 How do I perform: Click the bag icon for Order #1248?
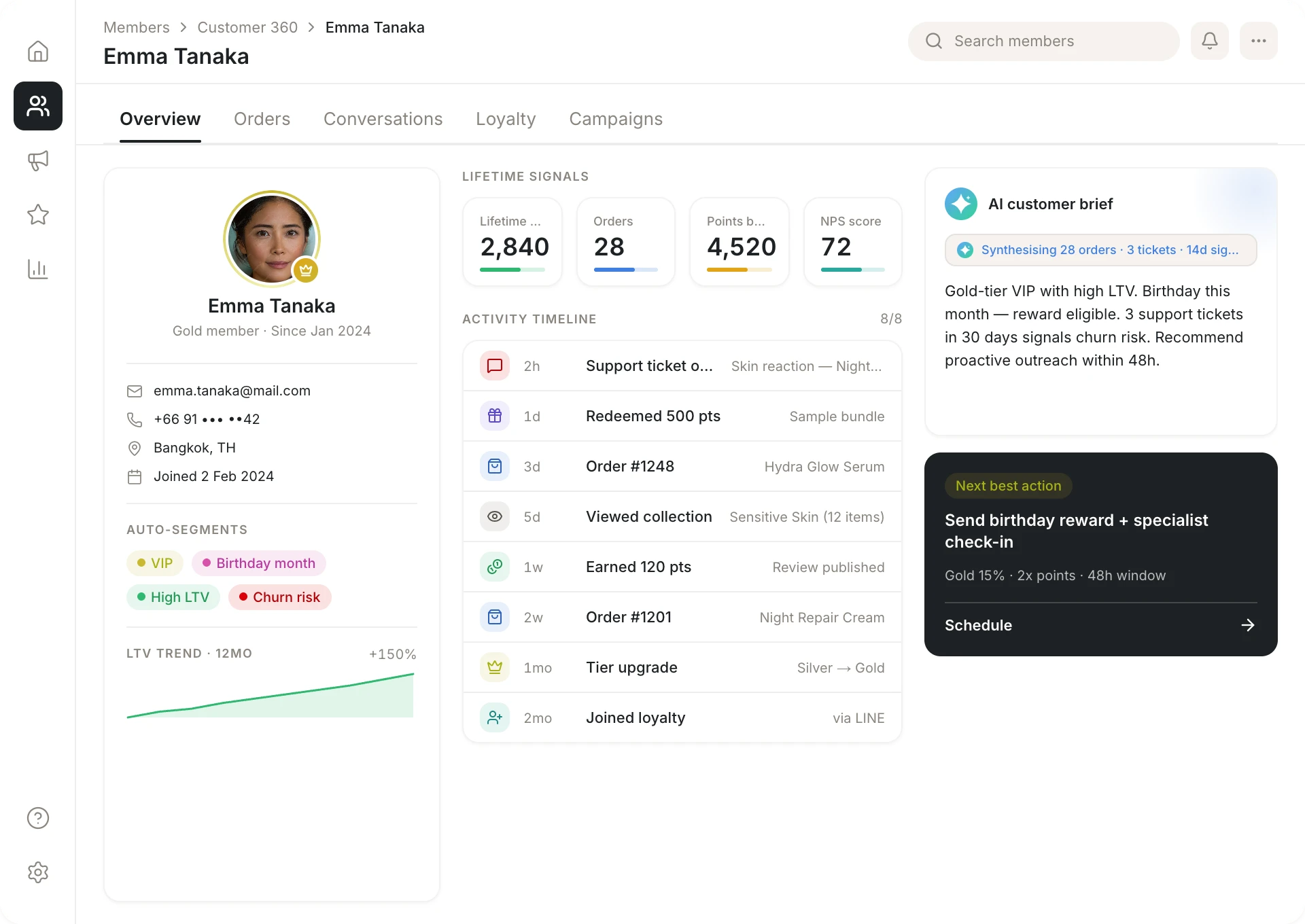point(495,466)
